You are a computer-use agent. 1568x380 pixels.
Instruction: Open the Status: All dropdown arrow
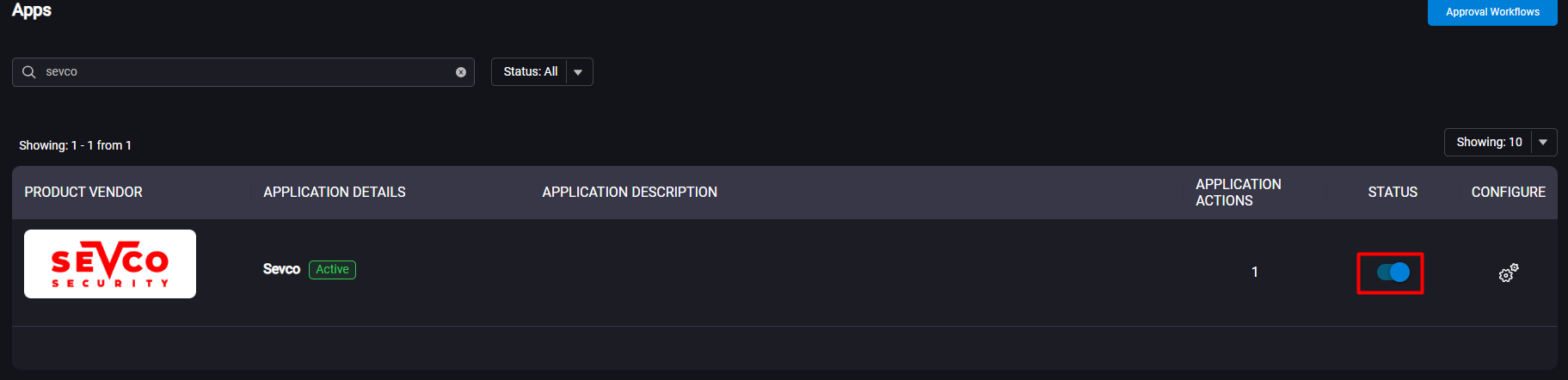(x=579, y=72)
